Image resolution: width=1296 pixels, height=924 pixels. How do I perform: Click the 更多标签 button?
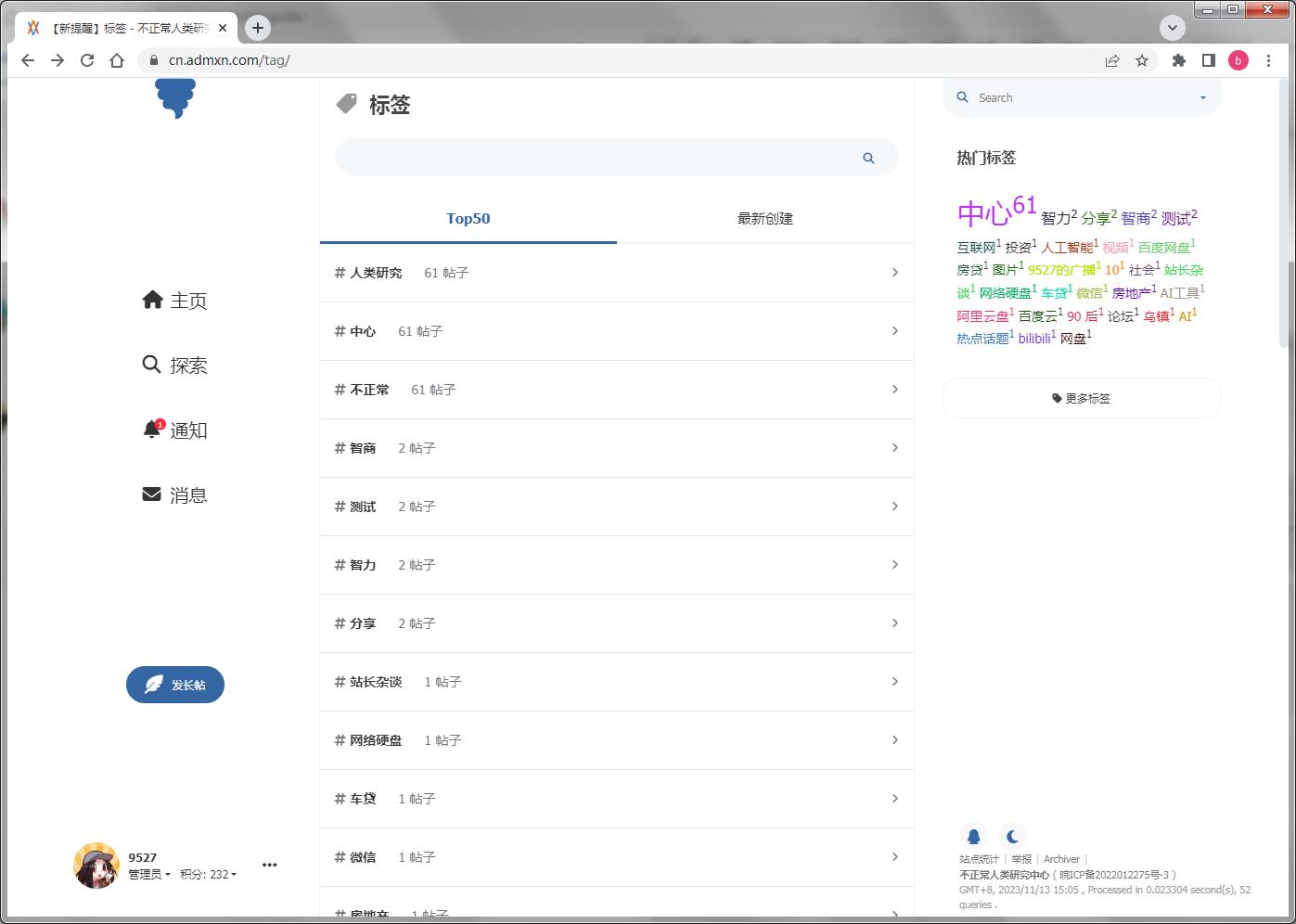1081,398
